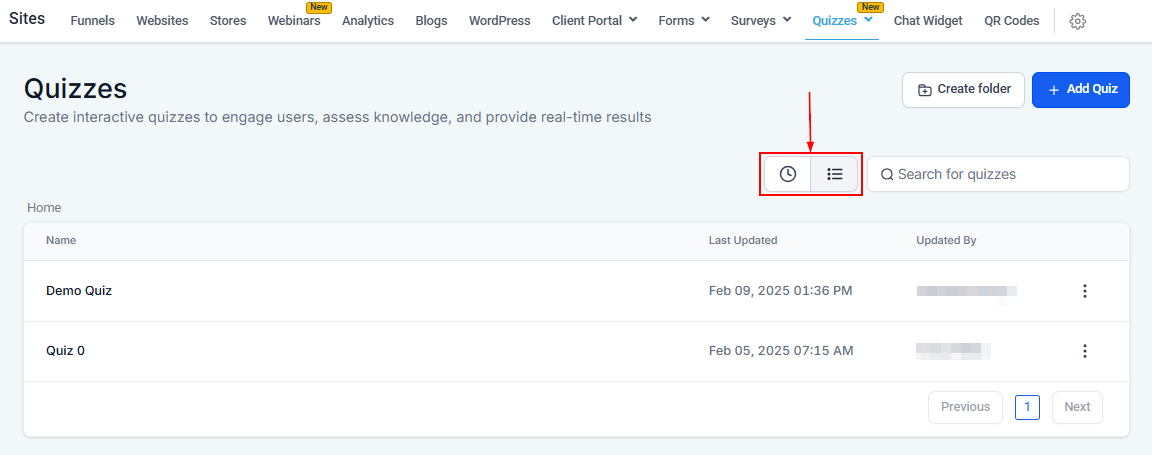Click the folder icon in Create folder
1152x455 pixels.
(x=925, y=90)
